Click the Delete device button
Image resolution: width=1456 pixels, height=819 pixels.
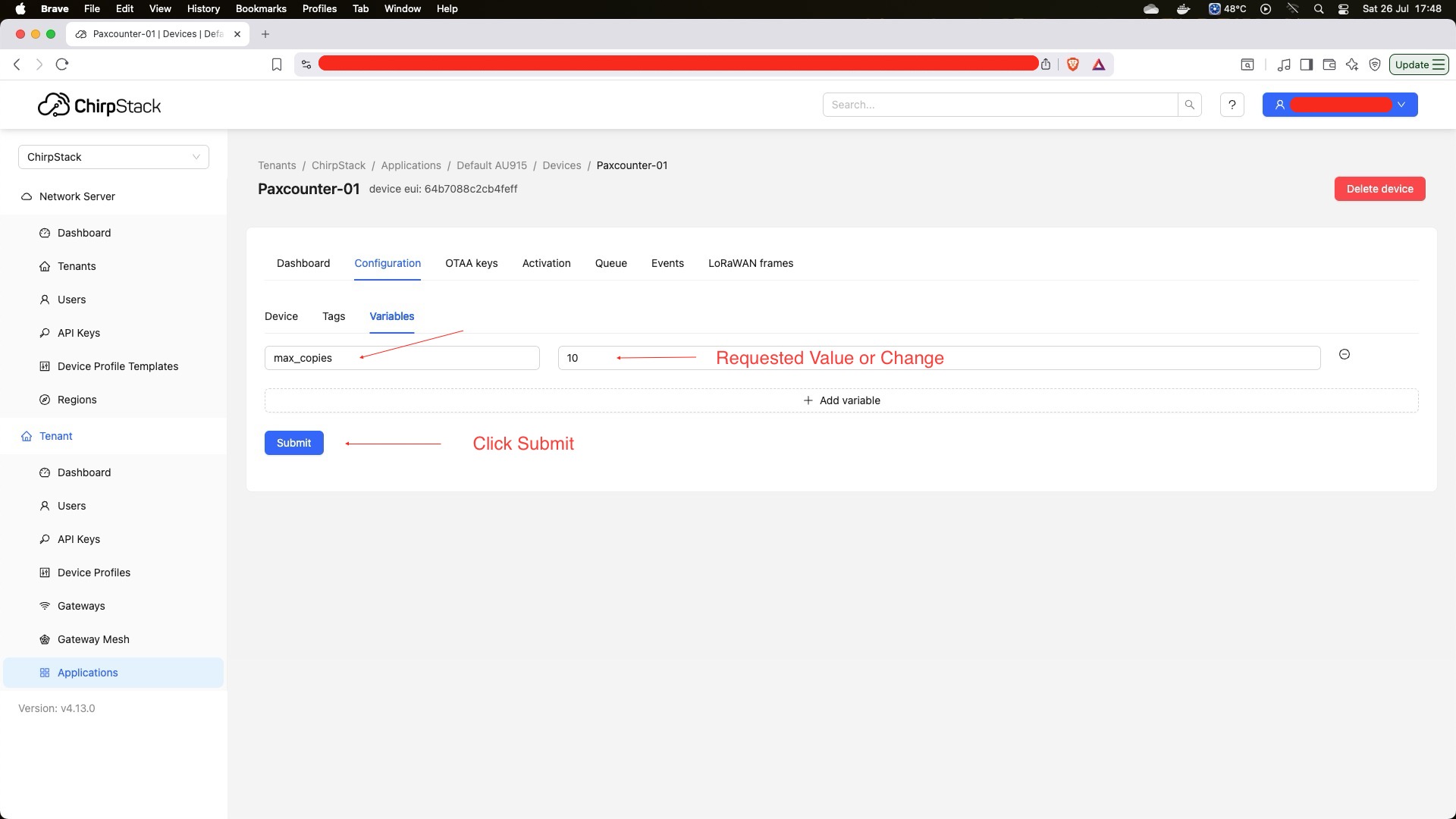pyautogui.click(x=1379, y=189)
